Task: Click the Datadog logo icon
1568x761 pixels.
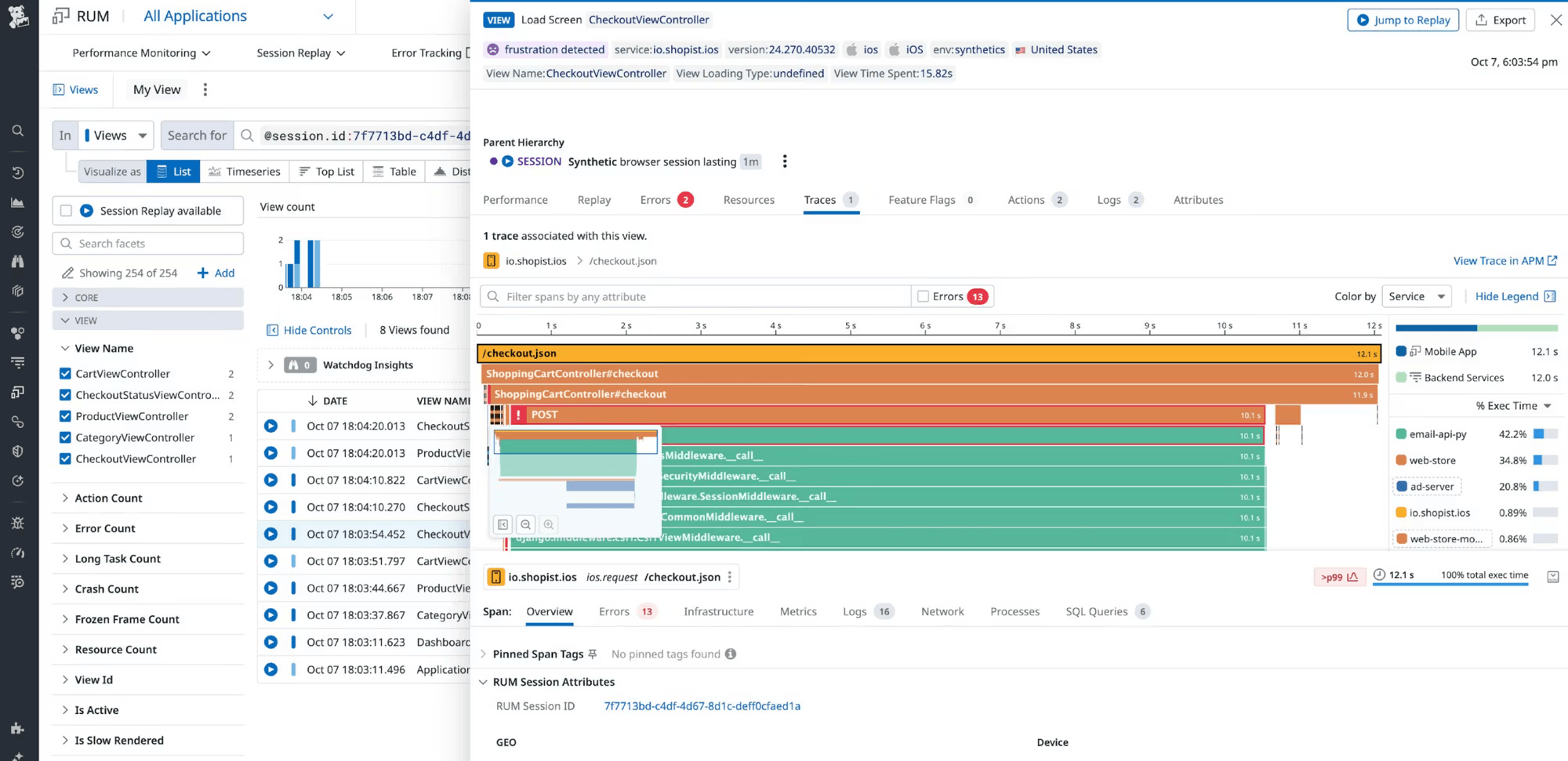Action: (x=18, y=16)
